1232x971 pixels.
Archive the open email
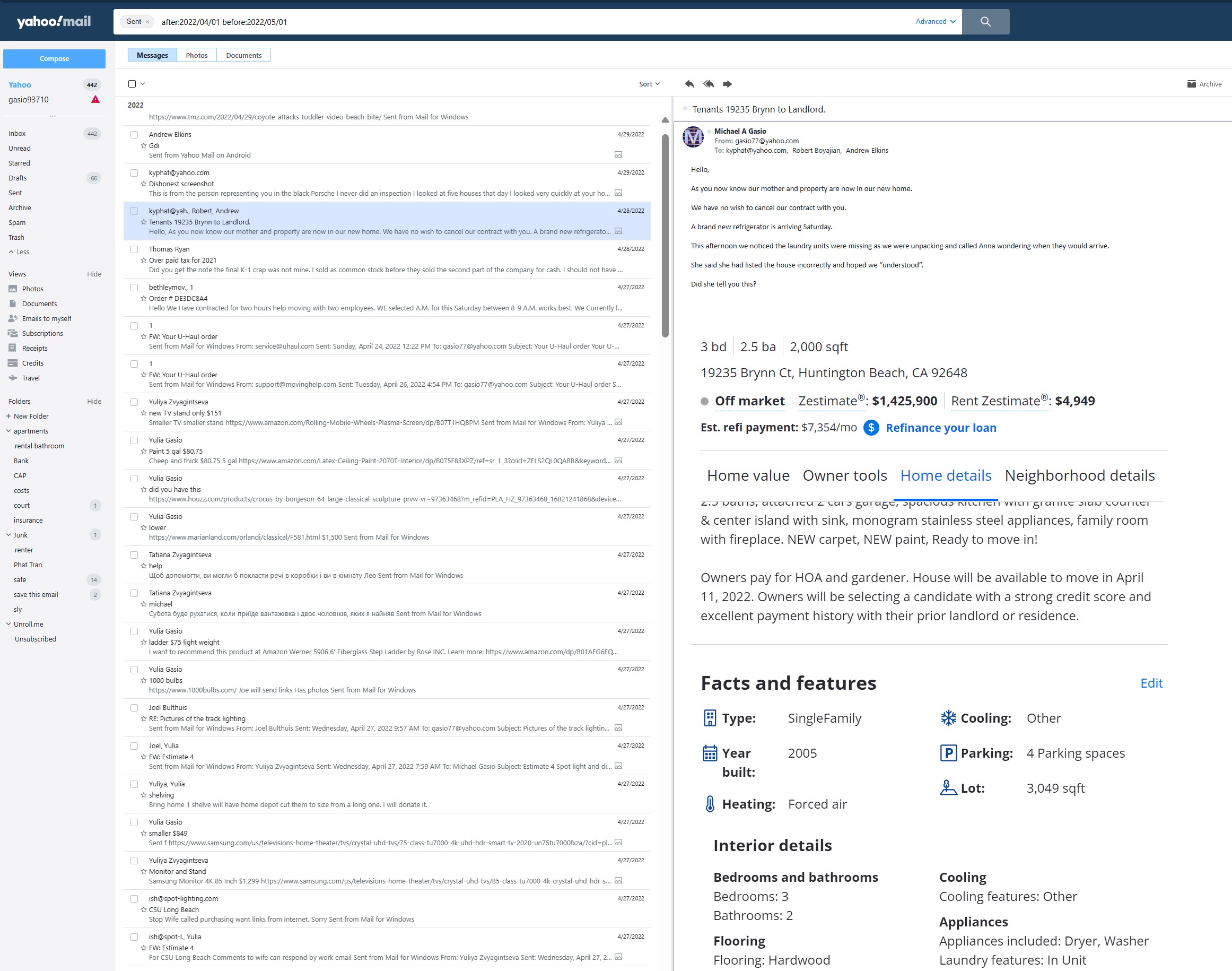tap(1204, 84)
